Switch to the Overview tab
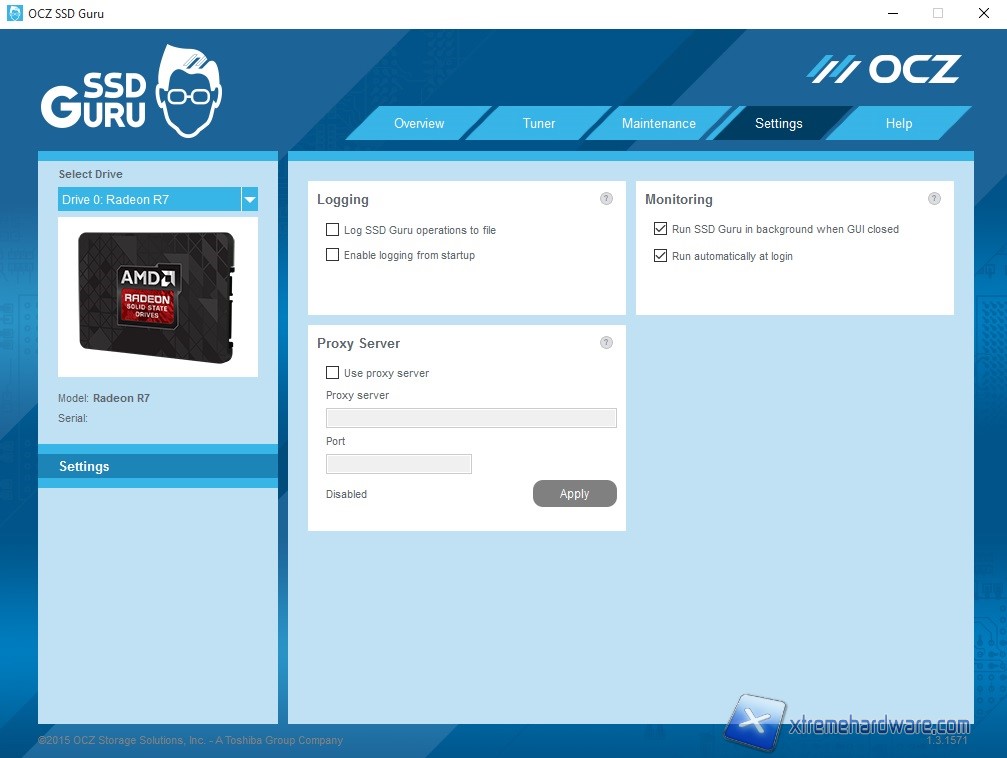This screenshot has width=1007, height=758. point(419,123)
